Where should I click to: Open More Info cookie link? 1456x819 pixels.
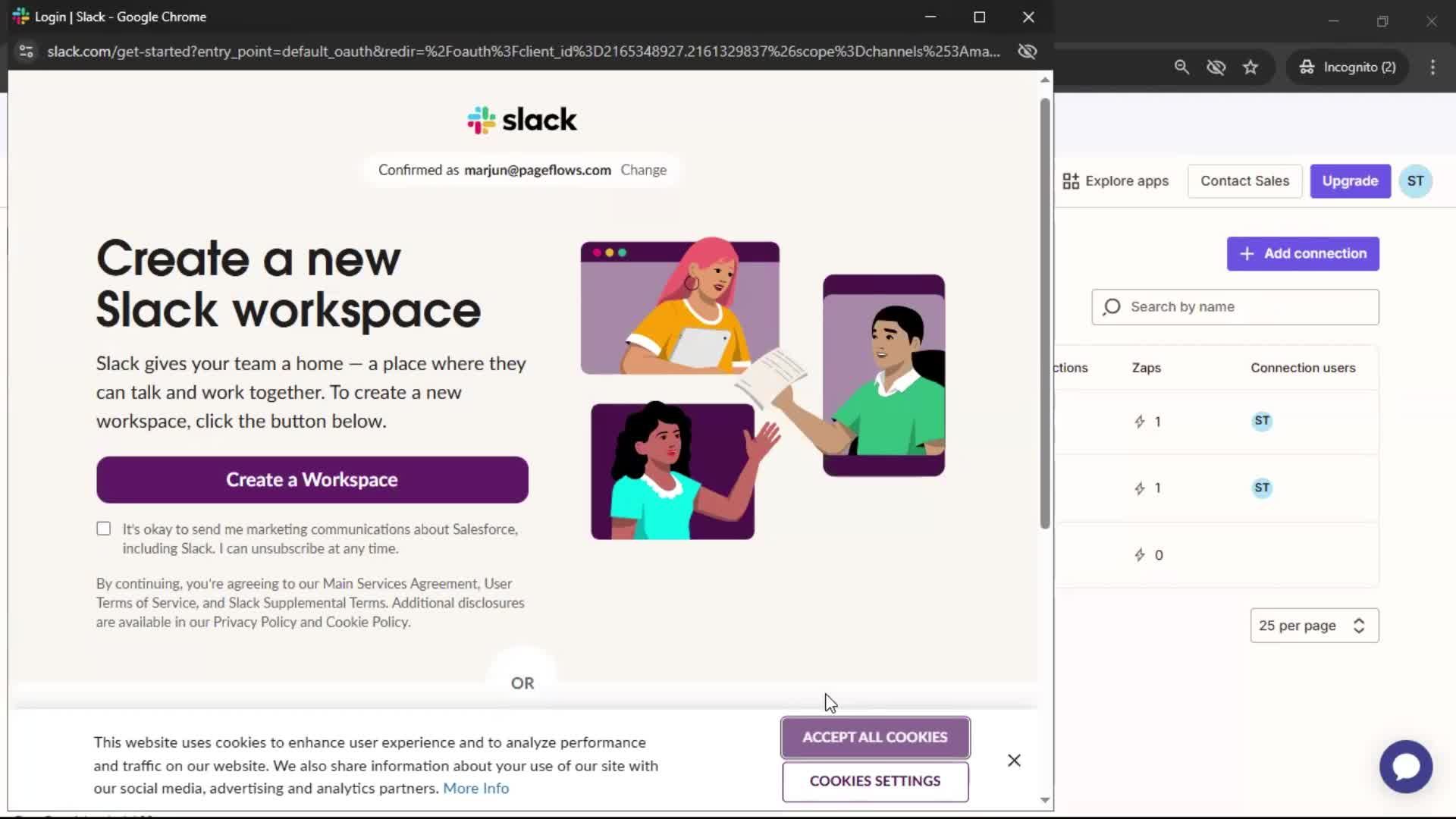pos(475,789)
